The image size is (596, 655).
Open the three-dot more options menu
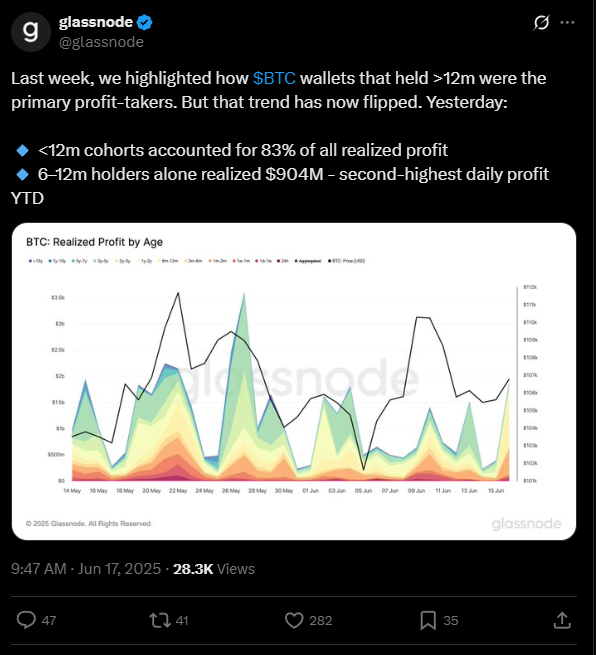[x=567, y=22]
